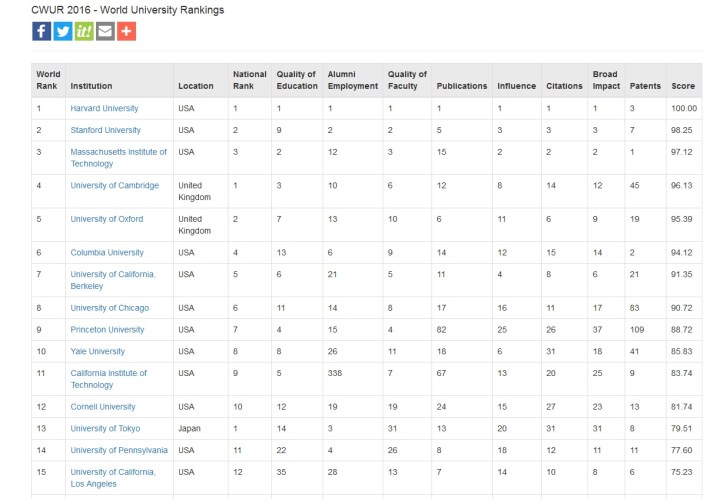Open the Columbia University link
720x499 pixels.
tap(107, 252)
